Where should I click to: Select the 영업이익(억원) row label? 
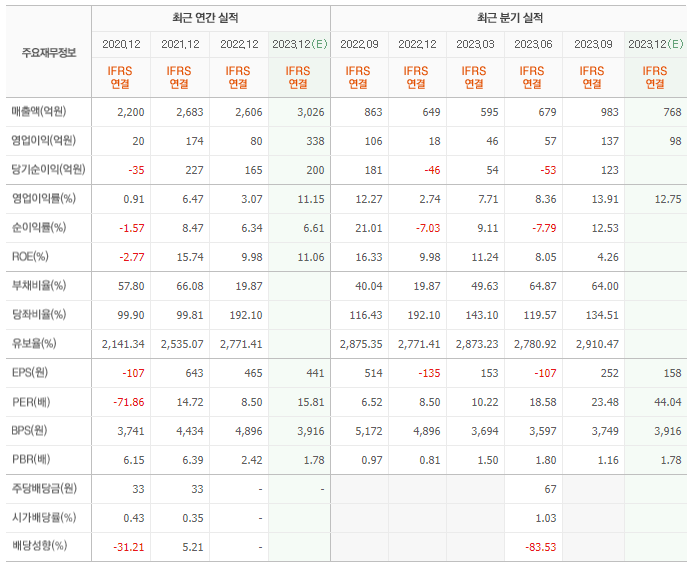click(x=43, y=140)
